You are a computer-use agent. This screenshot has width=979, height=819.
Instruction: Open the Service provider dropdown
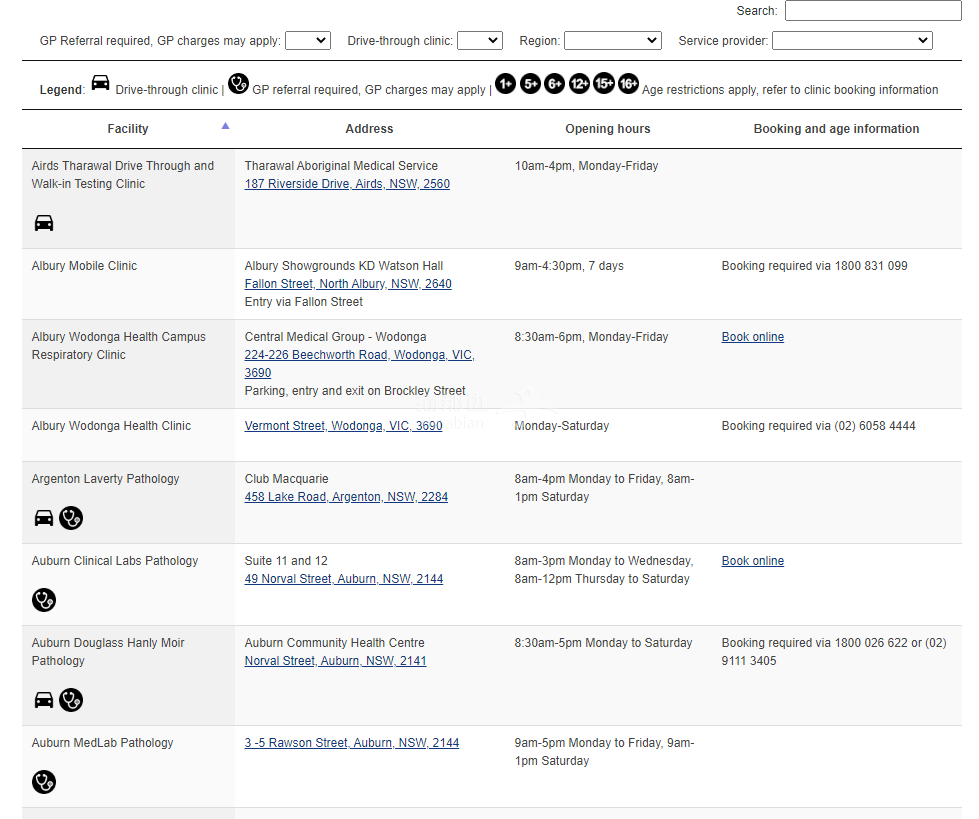point(852,41)
